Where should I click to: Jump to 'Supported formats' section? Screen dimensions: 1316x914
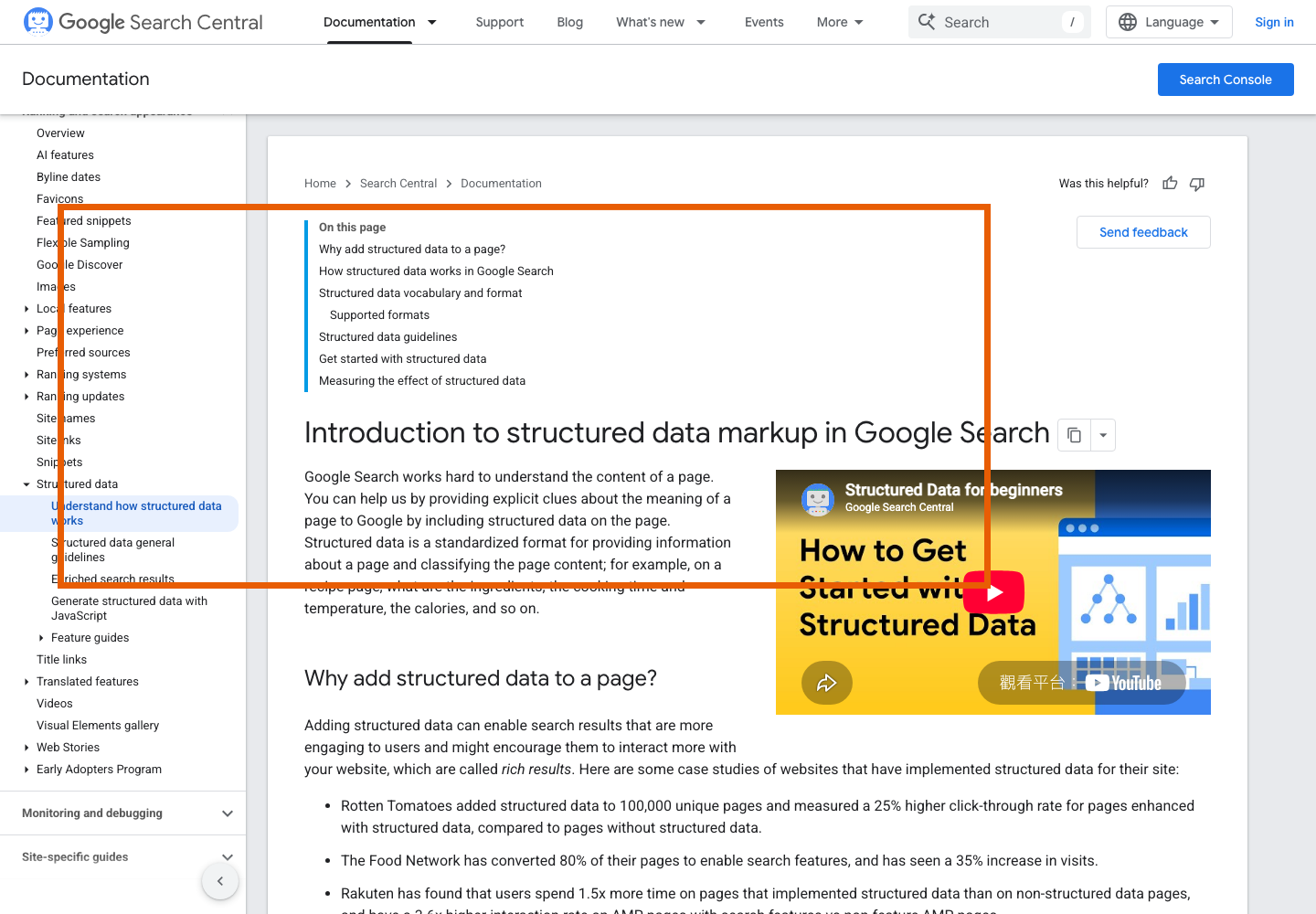tap(379, 315)
